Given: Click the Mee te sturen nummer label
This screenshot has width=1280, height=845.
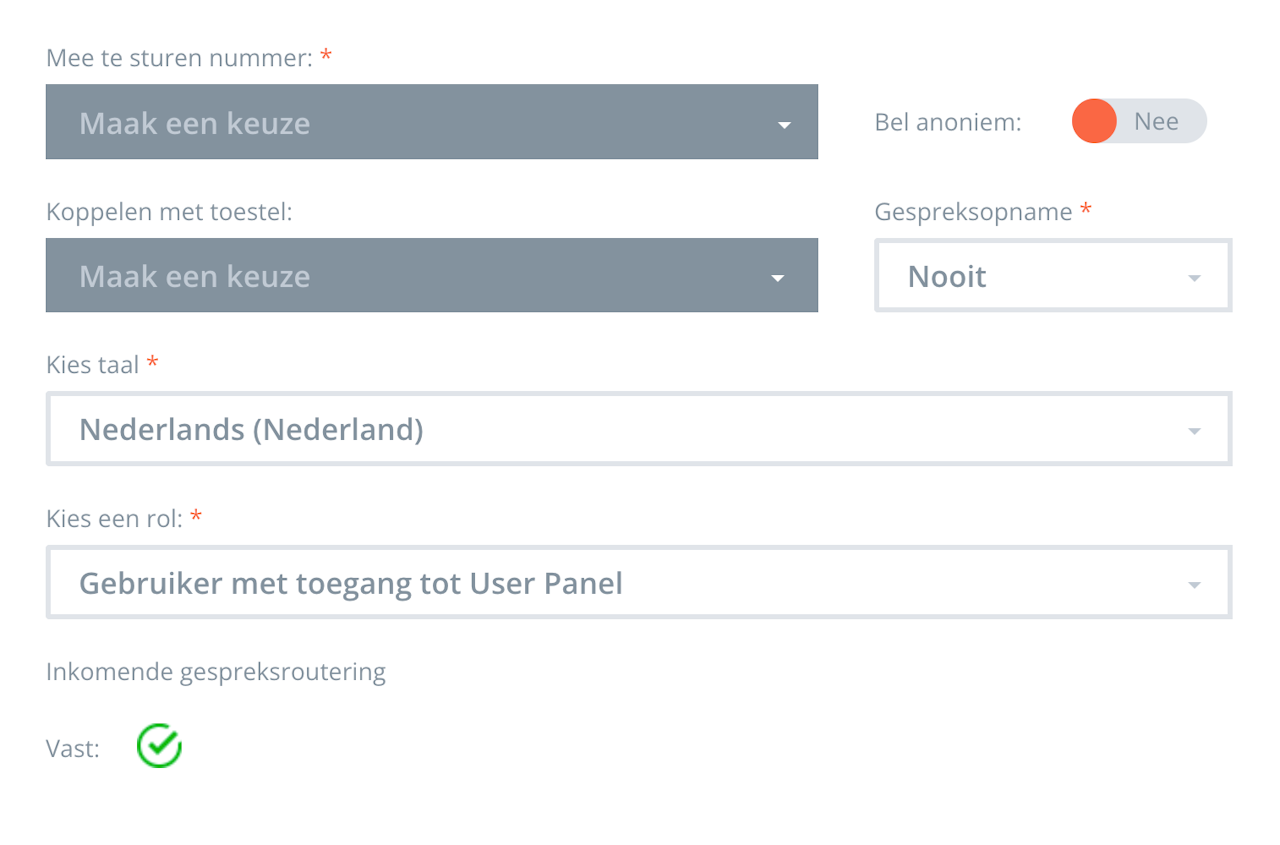Looking at the screenshot, I should tap(180, 58).
